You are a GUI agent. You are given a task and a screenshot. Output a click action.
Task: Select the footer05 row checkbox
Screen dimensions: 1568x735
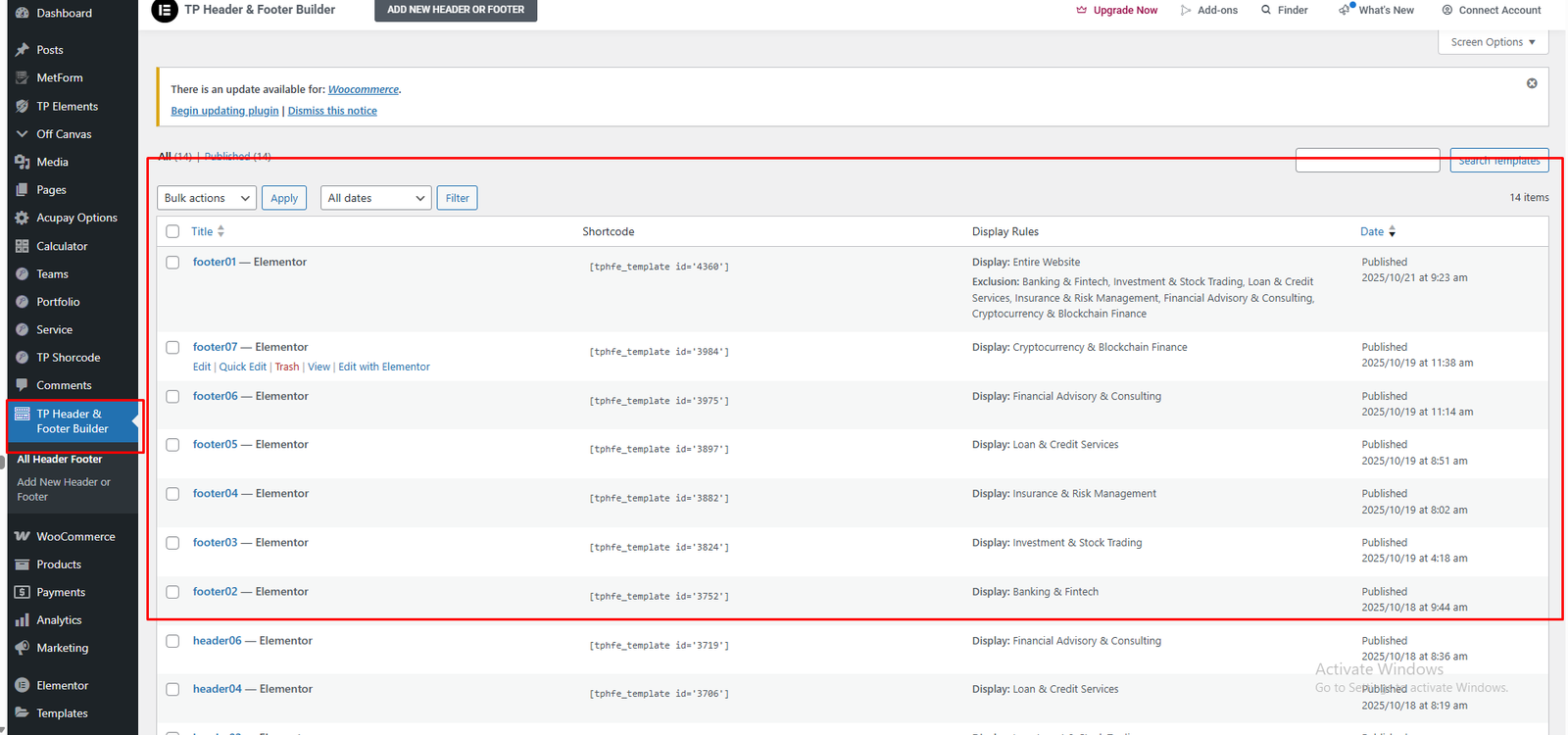(x=172, y=445)
